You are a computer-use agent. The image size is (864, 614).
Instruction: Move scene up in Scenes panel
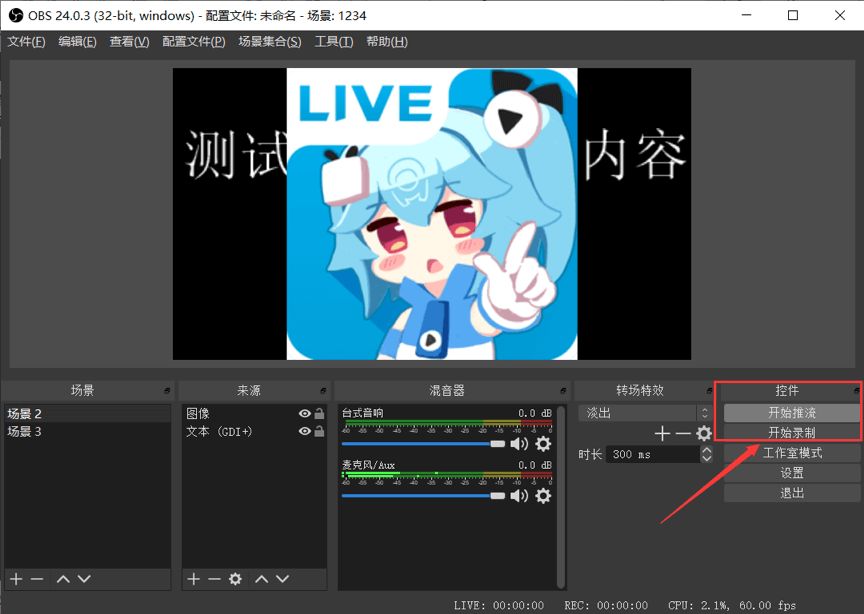click(63, 579)
